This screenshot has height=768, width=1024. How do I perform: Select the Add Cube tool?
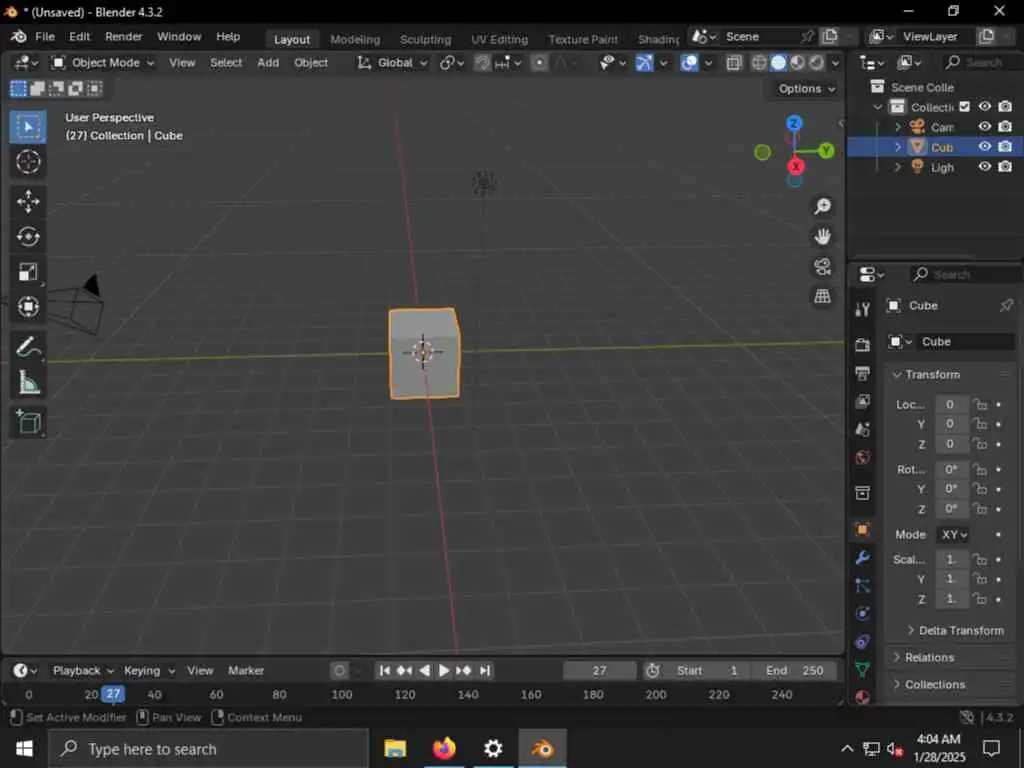click(27, 423)
